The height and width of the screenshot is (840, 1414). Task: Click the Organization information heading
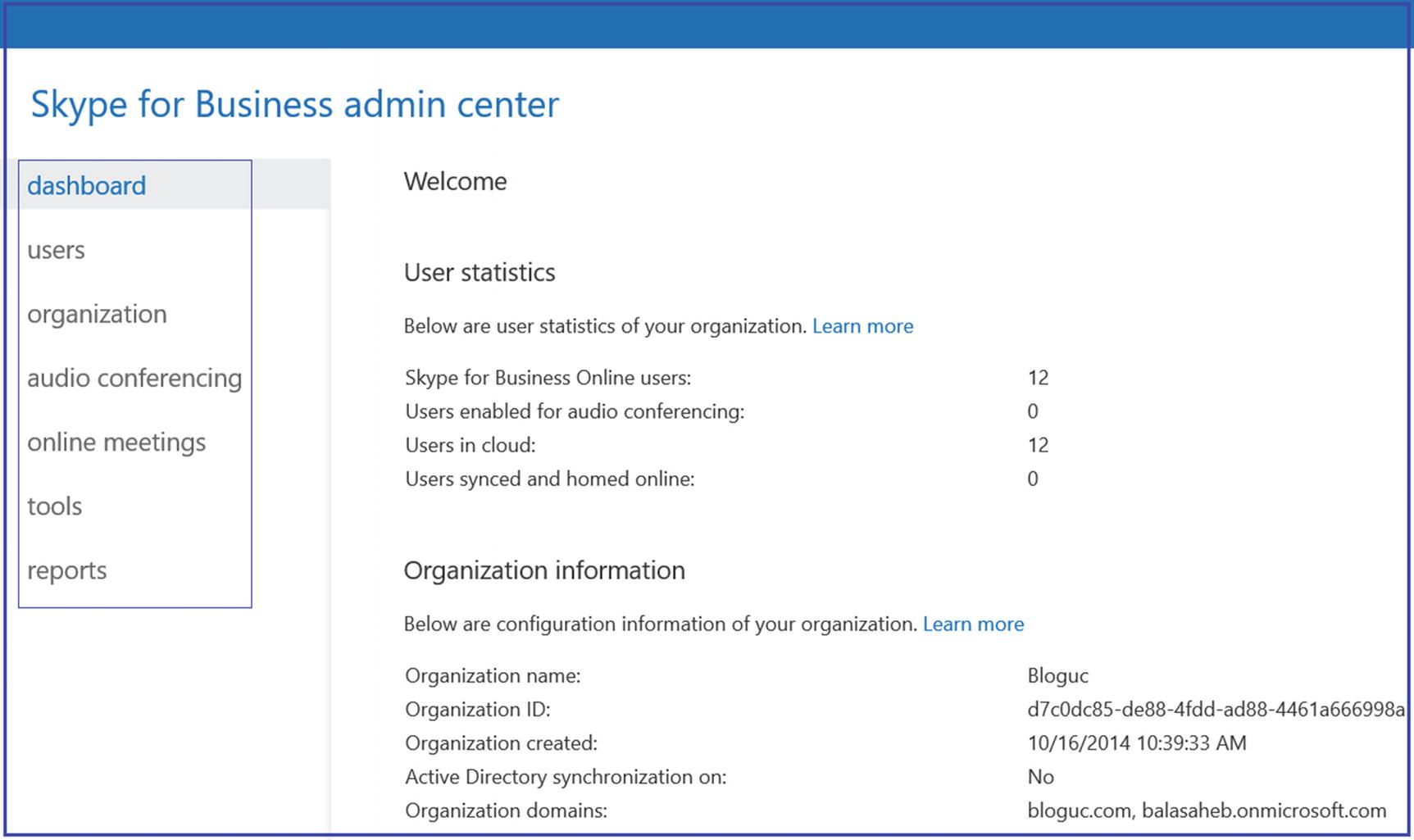coord(544,570)
